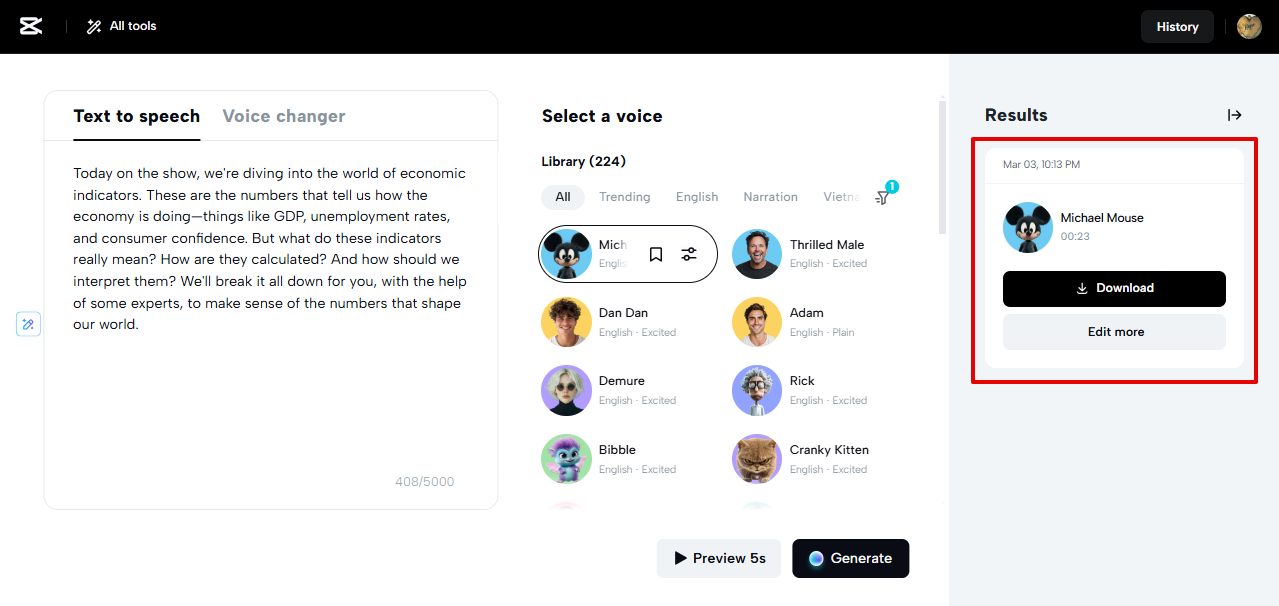Generate the speech audio
The width and height of the screenshot is (1279, 606).
click(850, 558)
